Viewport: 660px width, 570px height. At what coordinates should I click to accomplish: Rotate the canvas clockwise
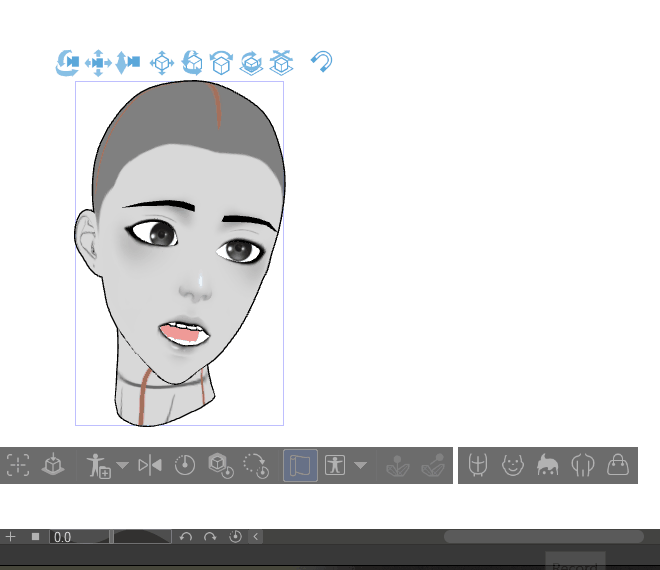[x=210, y=537]
